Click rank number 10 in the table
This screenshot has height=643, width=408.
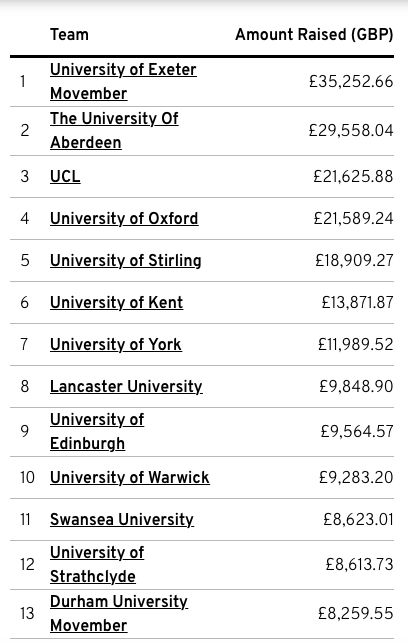(27, 477)
